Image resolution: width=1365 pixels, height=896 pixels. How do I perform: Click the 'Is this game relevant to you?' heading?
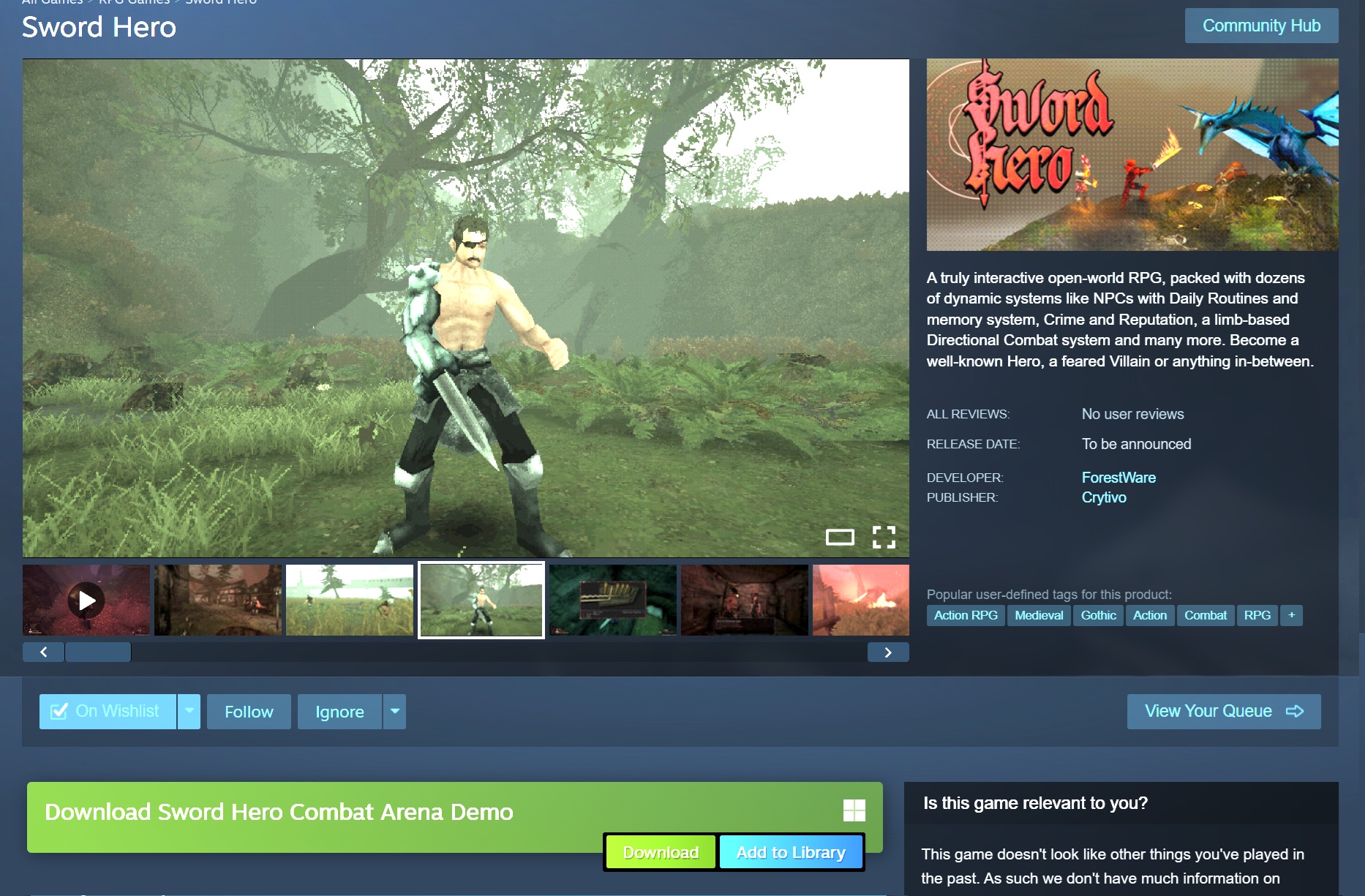pyautogui.click(x=1035, y=803)
